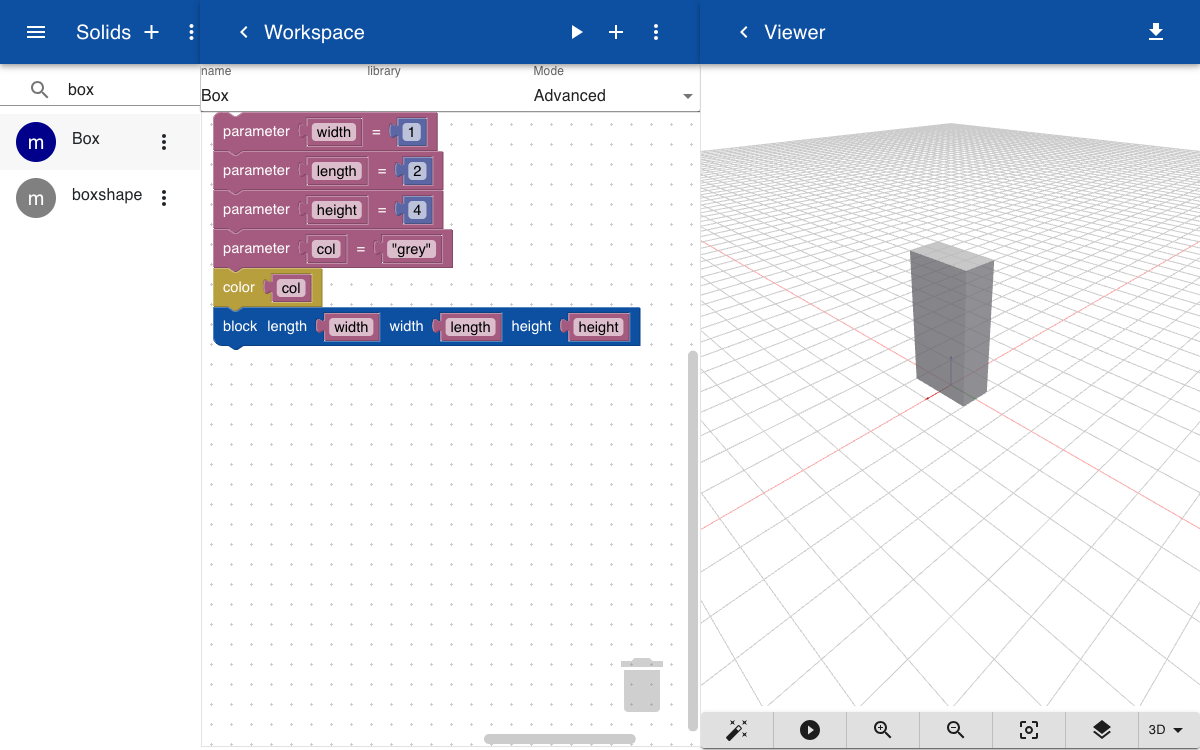This screenshot has height=750, width=1200.
Task: Open the 3D view mode dropdown
Action: 1166,730
